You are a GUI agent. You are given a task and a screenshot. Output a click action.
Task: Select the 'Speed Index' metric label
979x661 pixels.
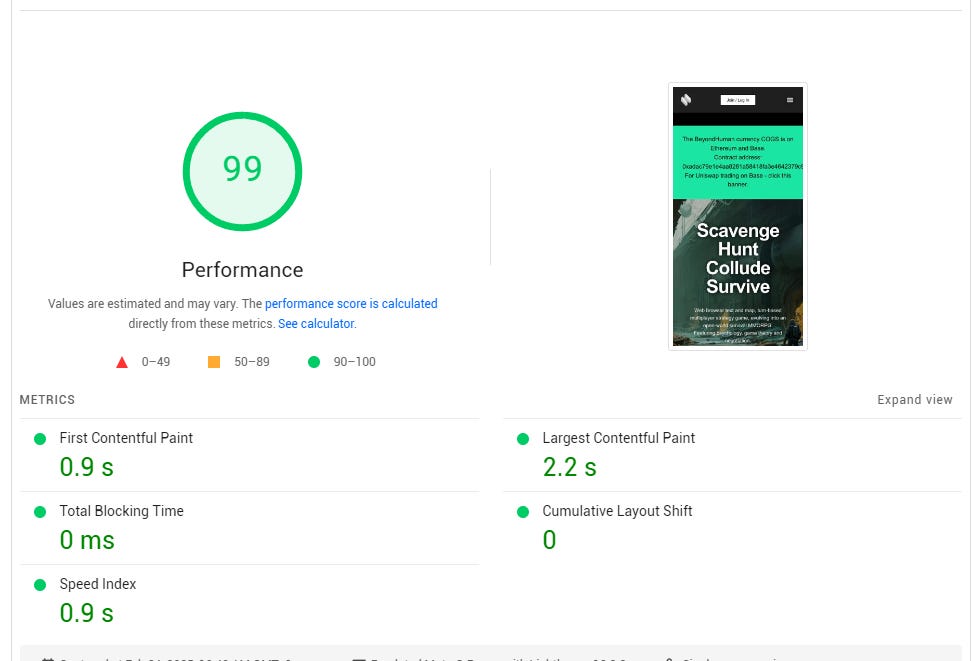click(97, 584)
